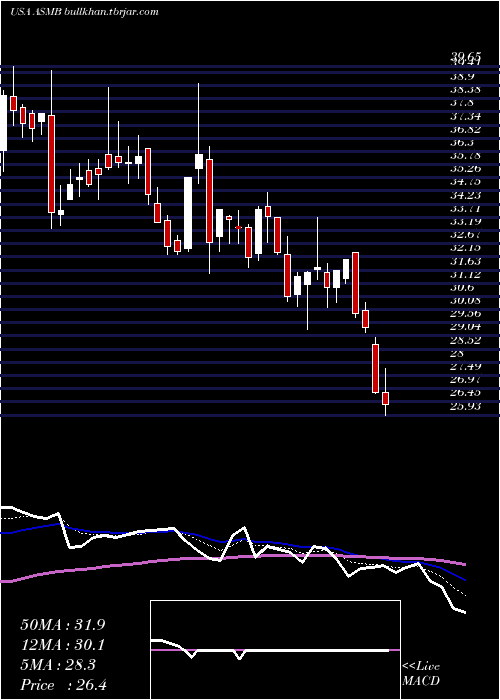Click the 28 price axis label
The height and width of the screenshot is (700, 500).
tap(457, 353)
